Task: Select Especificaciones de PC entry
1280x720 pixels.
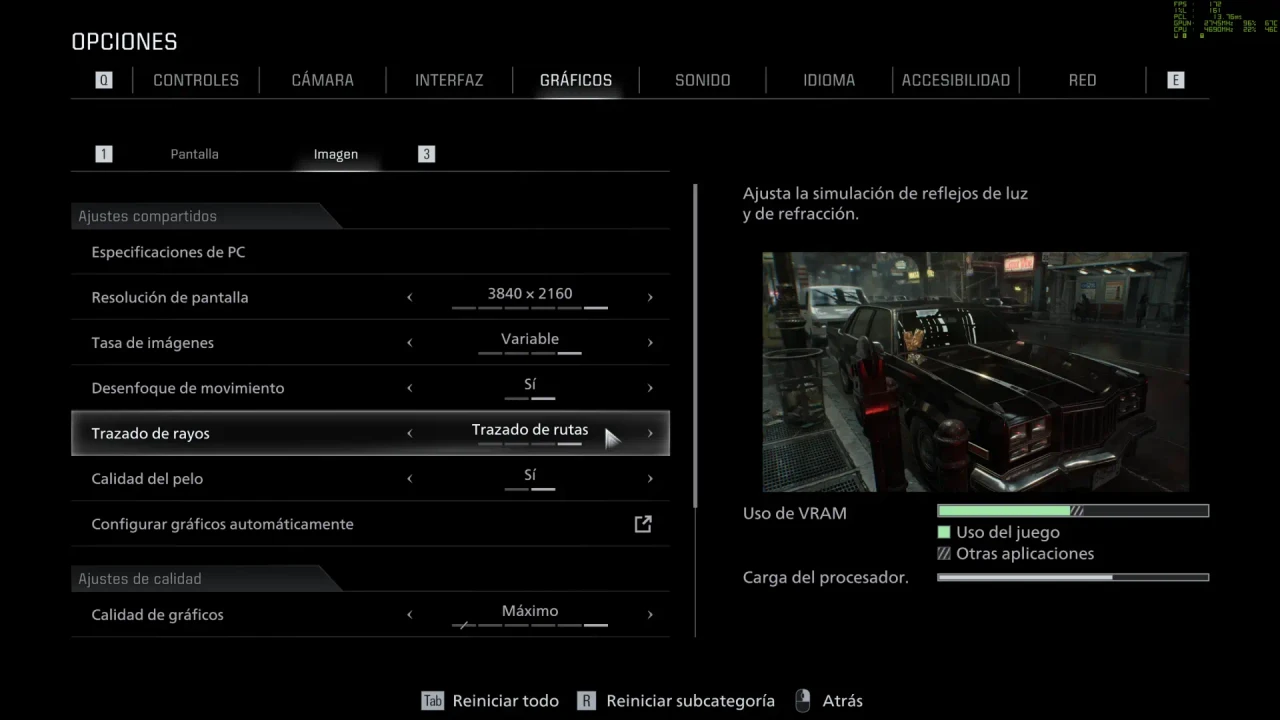Action: coord(370,252)
